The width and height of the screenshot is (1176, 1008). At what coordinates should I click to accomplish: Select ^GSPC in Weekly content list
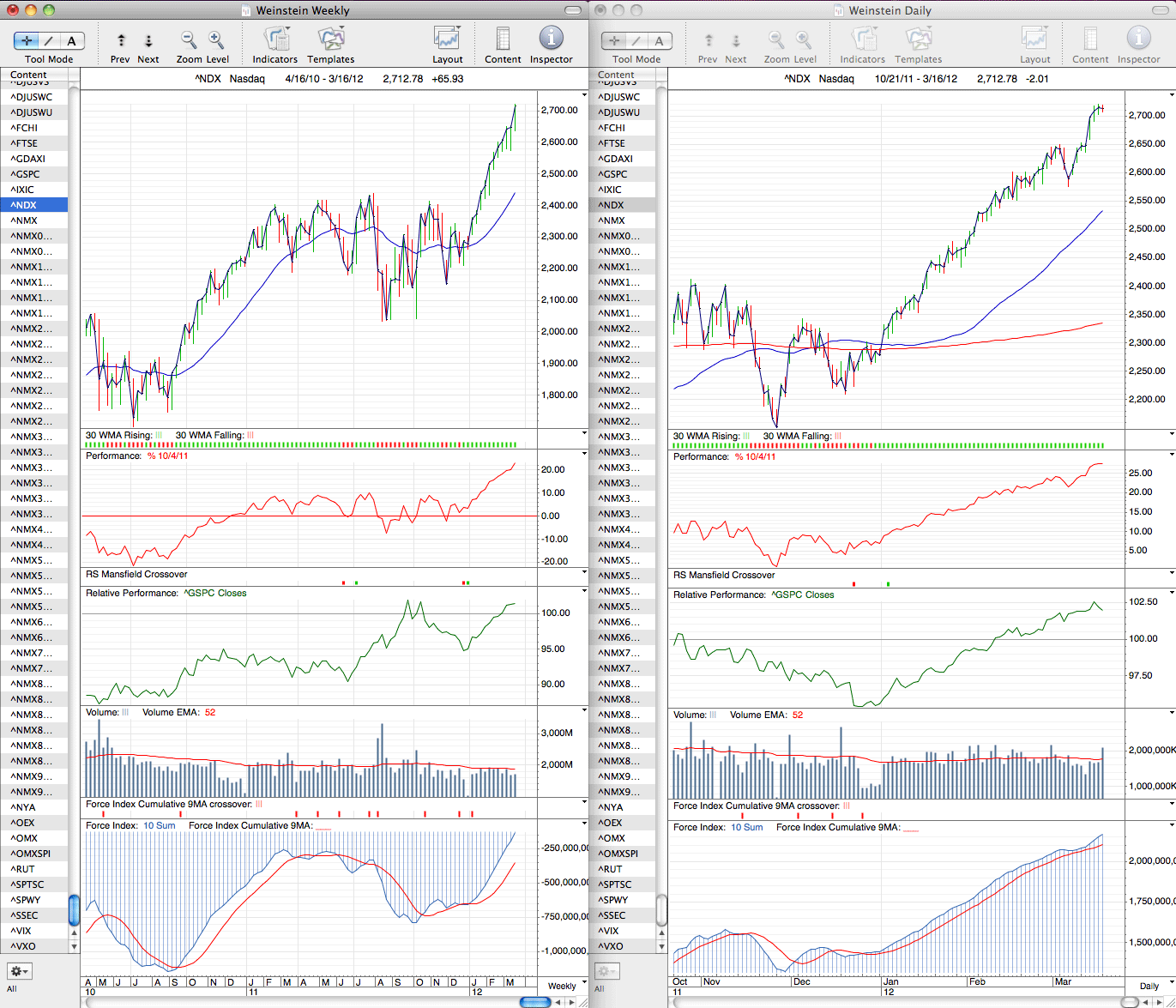pyautogui.click(x=34, y=174)
